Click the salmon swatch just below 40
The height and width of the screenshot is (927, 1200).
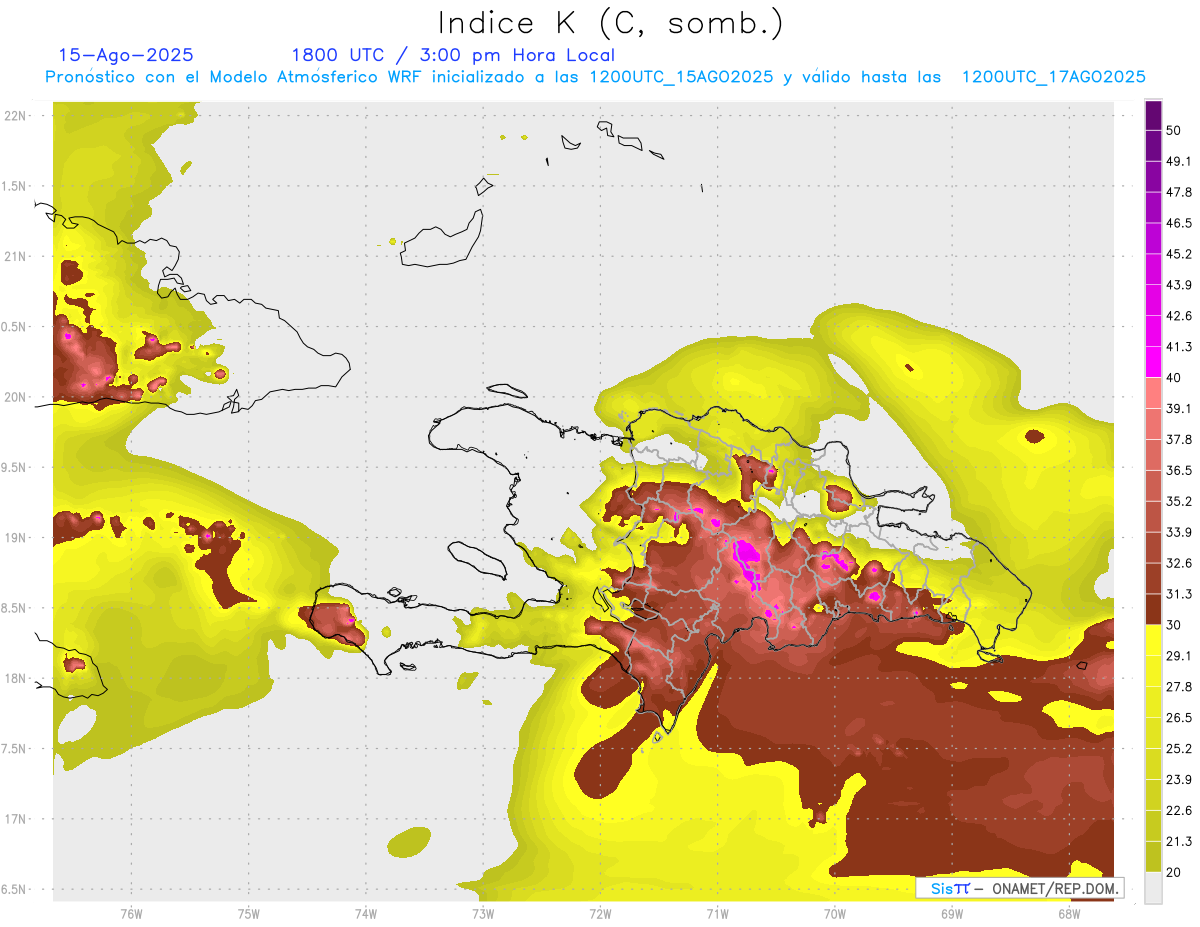click(x=1153, y=393)
